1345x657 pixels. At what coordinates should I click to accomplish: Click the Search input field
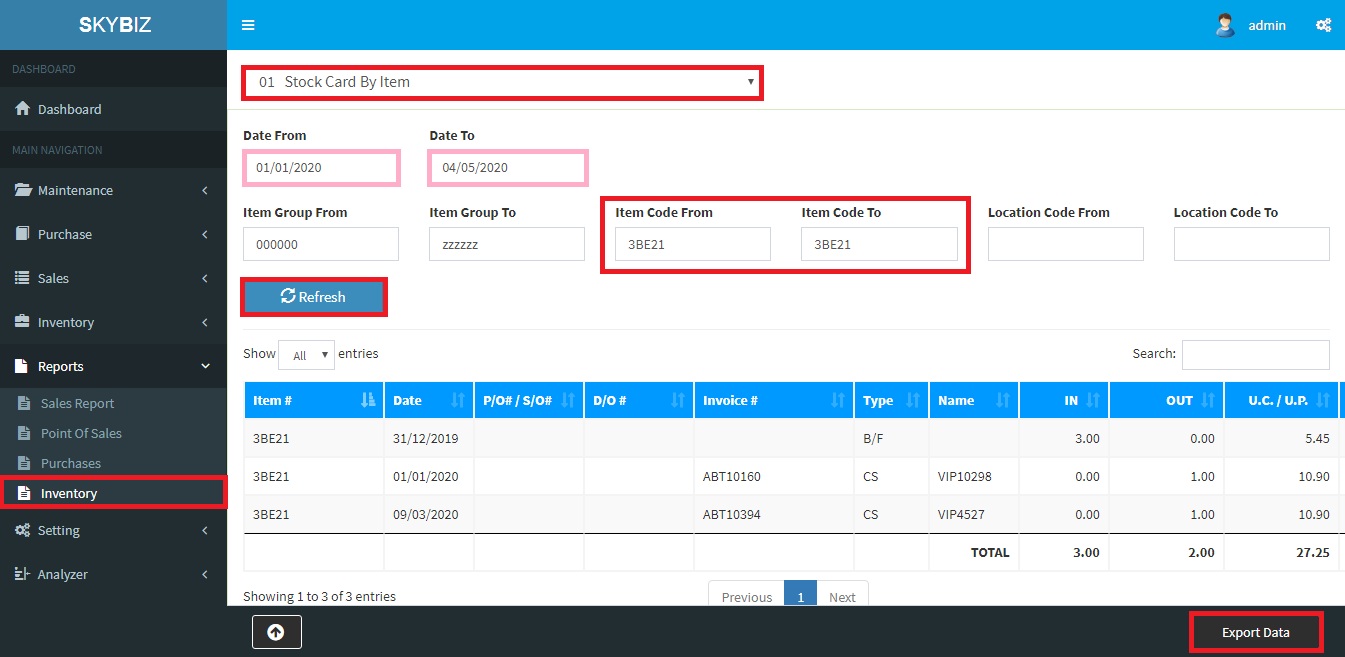[1255, 354]
